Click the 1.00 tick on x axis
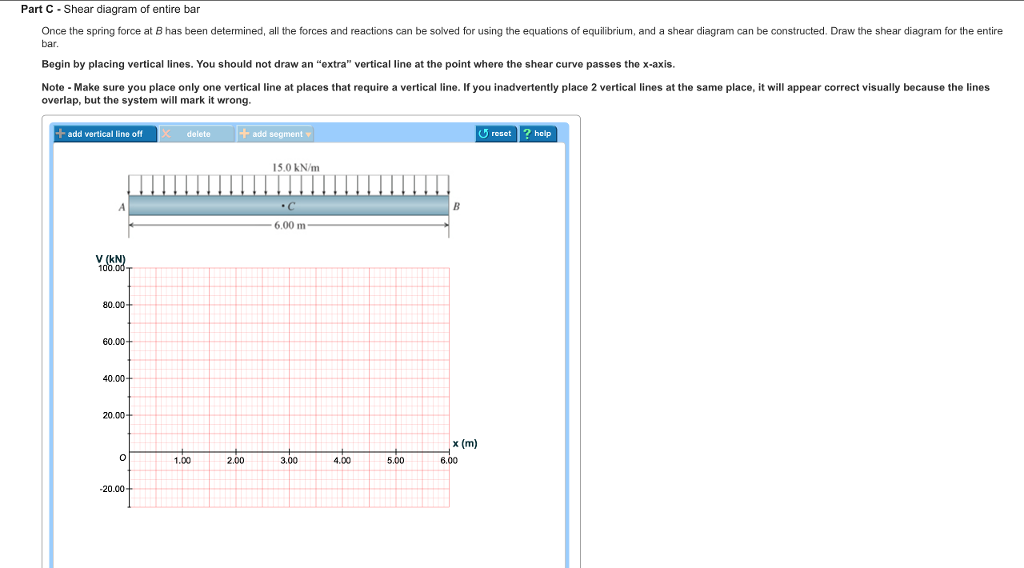The width and height of the screenshot is (1024, 568). [182, 461]
